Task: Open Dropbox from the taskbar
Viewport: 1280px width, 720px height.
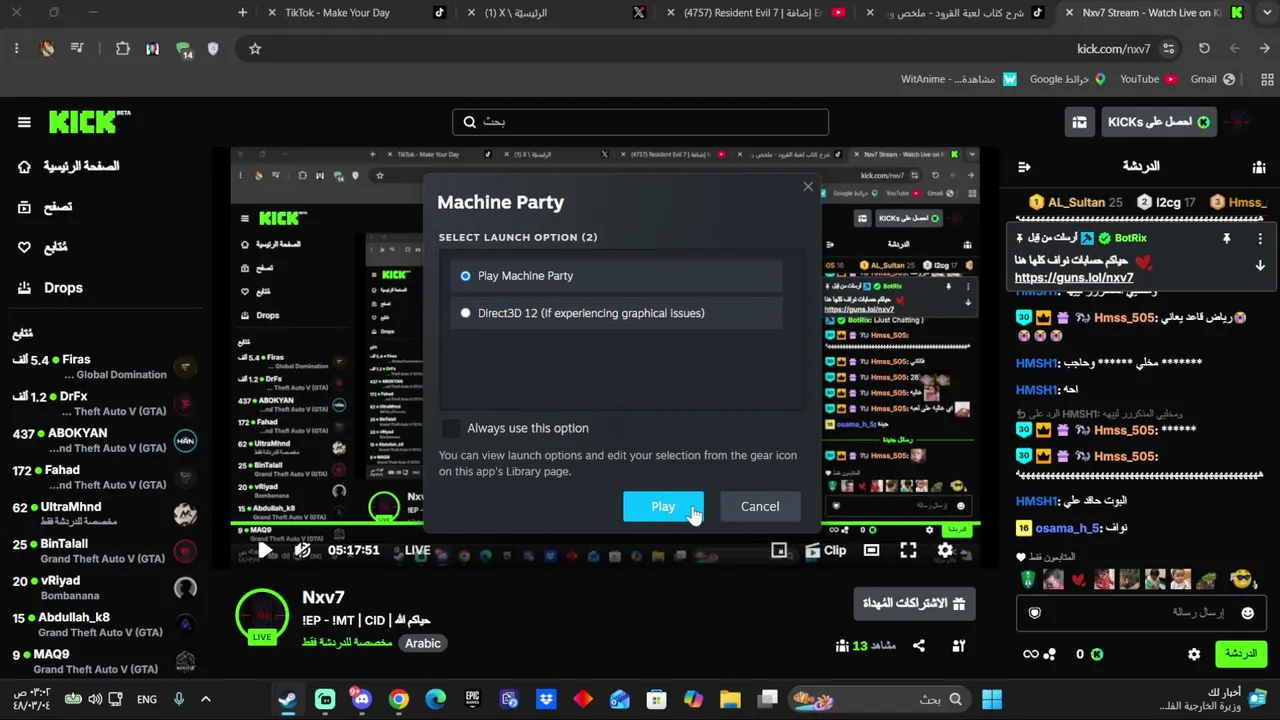Action: [x=546, y=700]
